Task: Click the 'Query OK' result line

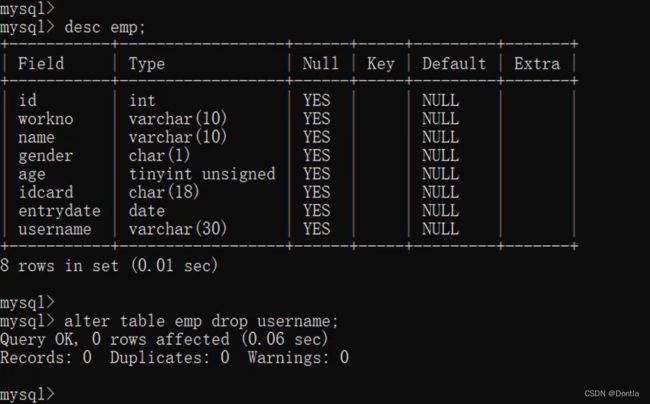Action: click(164, 339)
